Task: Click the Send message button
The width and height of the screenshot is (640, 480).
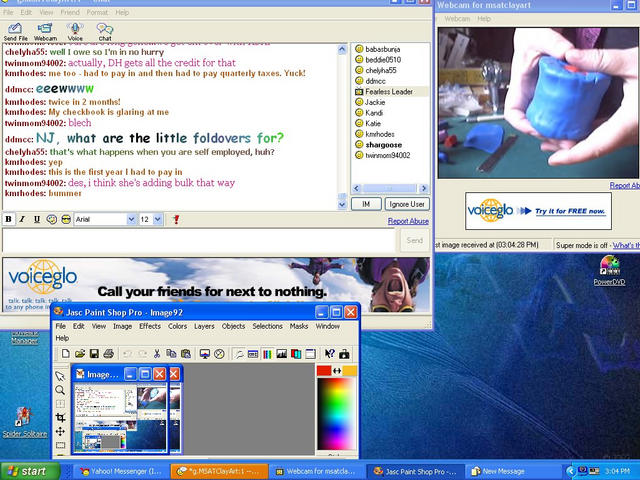Action: coord(414,240)
